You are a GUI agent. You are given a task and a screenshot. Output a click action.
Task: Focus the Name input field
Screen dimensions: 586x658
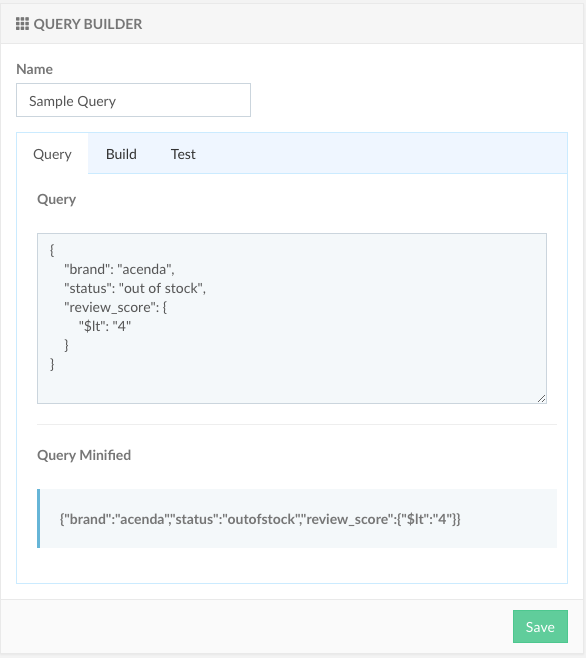[133, 100]
